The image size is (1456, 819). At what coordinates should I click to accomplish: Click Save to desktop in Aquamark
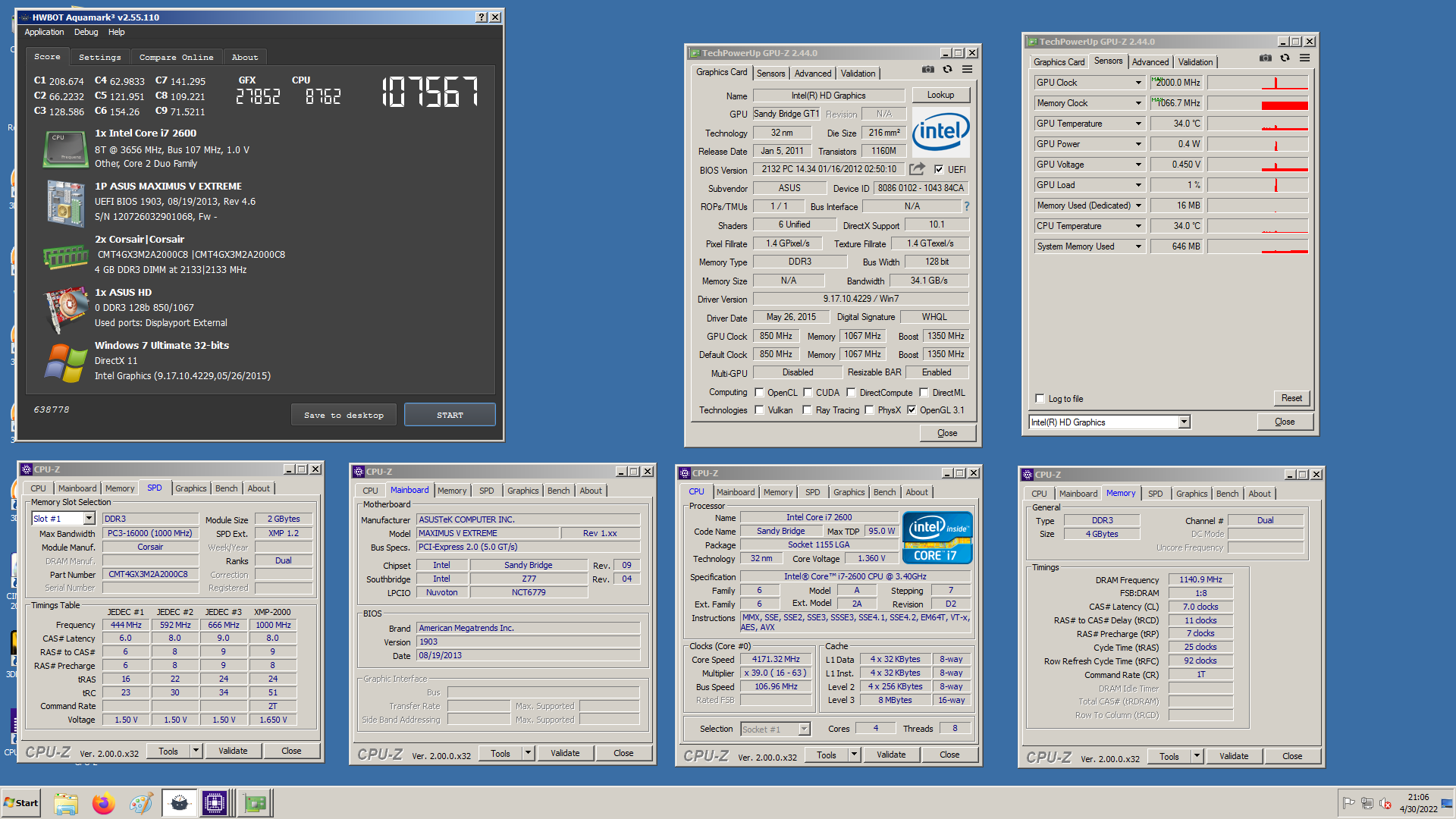(x=344, y=415)
